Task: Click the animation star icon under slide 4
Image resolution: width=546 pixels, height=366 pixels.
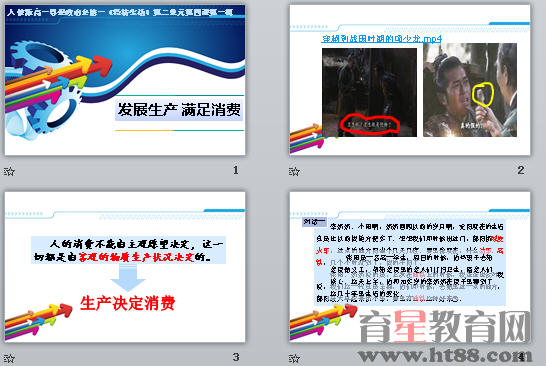Action: pyautogui.click(x=294, y=358)
